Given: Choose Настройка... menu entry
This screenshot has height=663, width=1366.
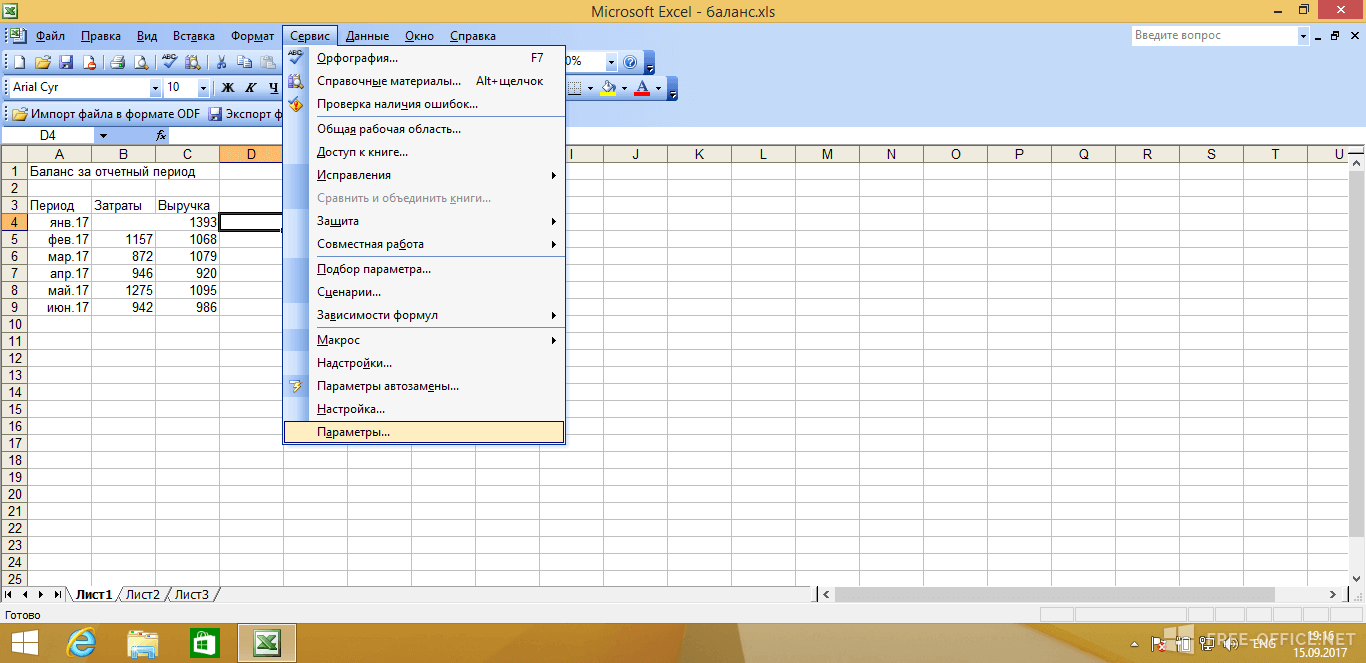Looking at the screenshot, I should 425,409.
